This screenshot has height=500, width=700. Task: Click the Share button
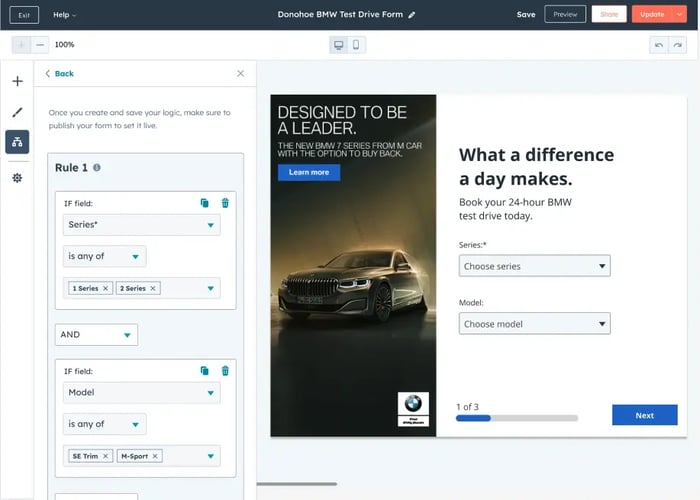coord(609,14)
